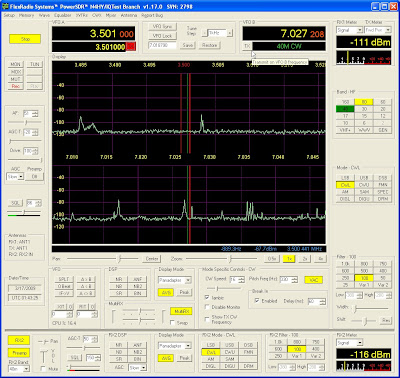Click the TX button under VFO B
400x378 pixels.
tap(247, 46)
